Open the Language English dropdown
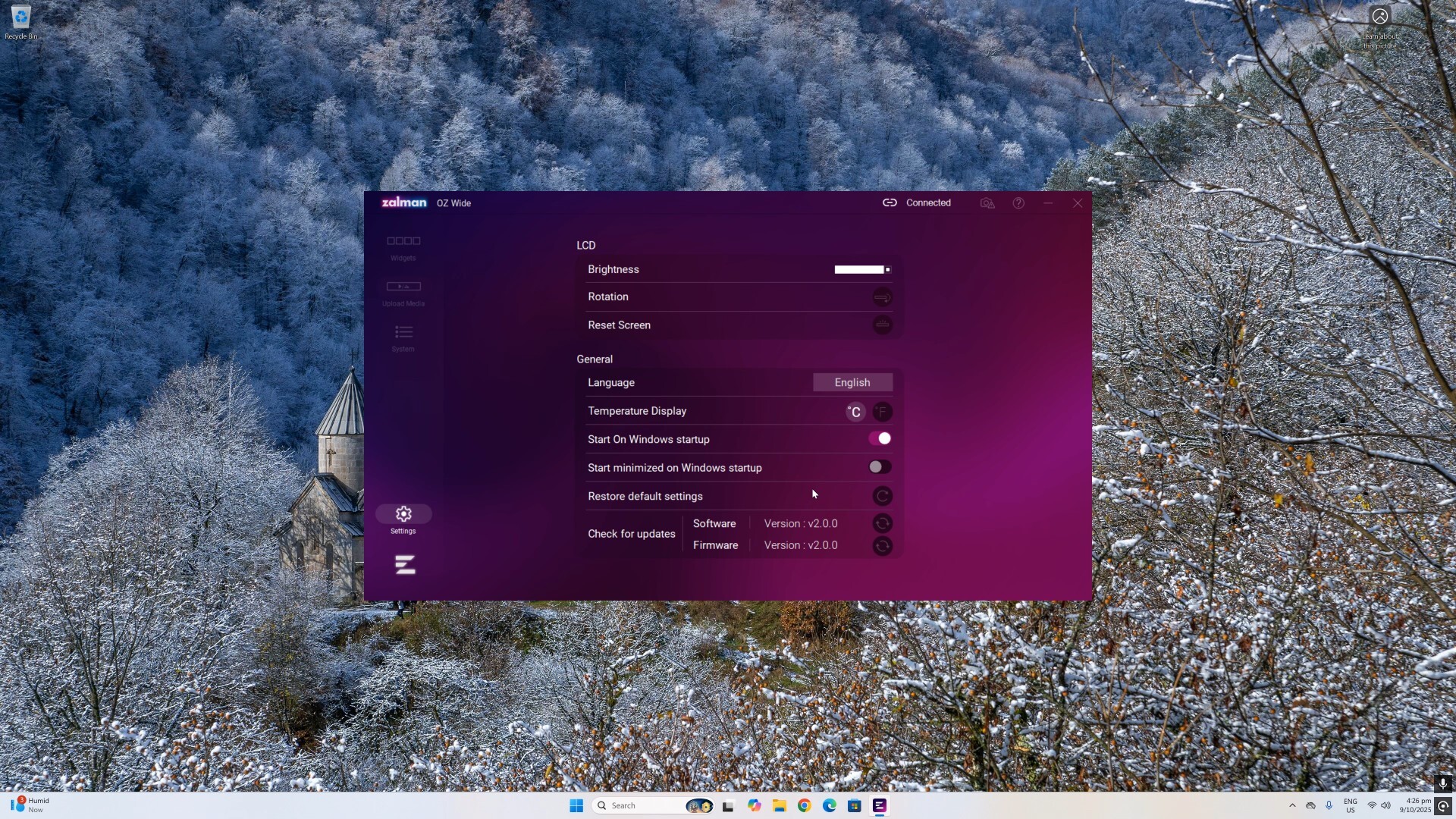 click(852, 383)
